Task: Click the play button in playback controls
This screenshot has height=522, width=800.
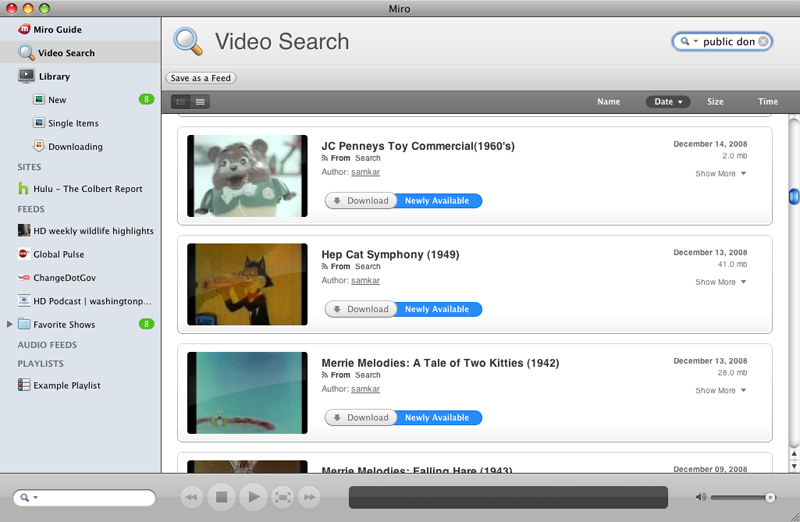Action: click(x=253, y=497)
